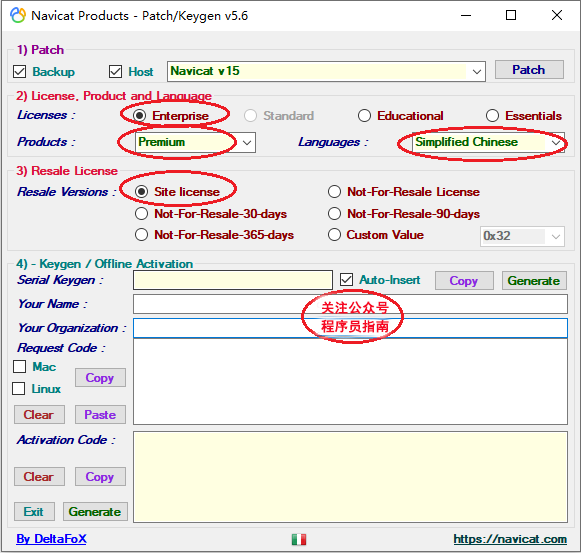
Task: Open the https://navicat.com link
Action: (510, 539)
